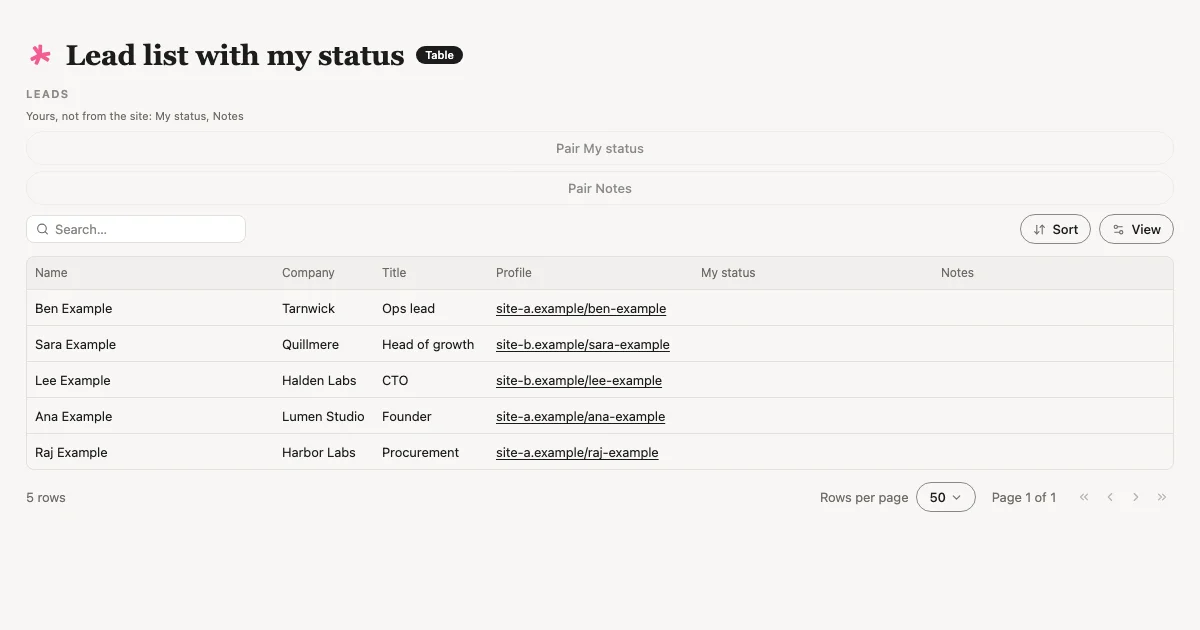Viewport: 1200px width, 630px height.
Task: Focus the Search input field
Action: tap(136, 229)
